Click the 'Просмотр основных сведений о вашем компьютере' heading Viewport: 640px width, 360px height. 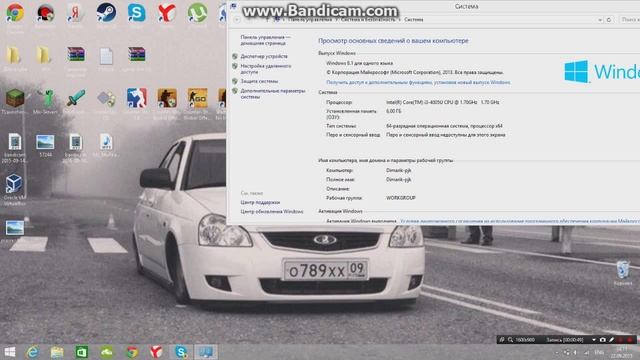(x=393, y=41)
